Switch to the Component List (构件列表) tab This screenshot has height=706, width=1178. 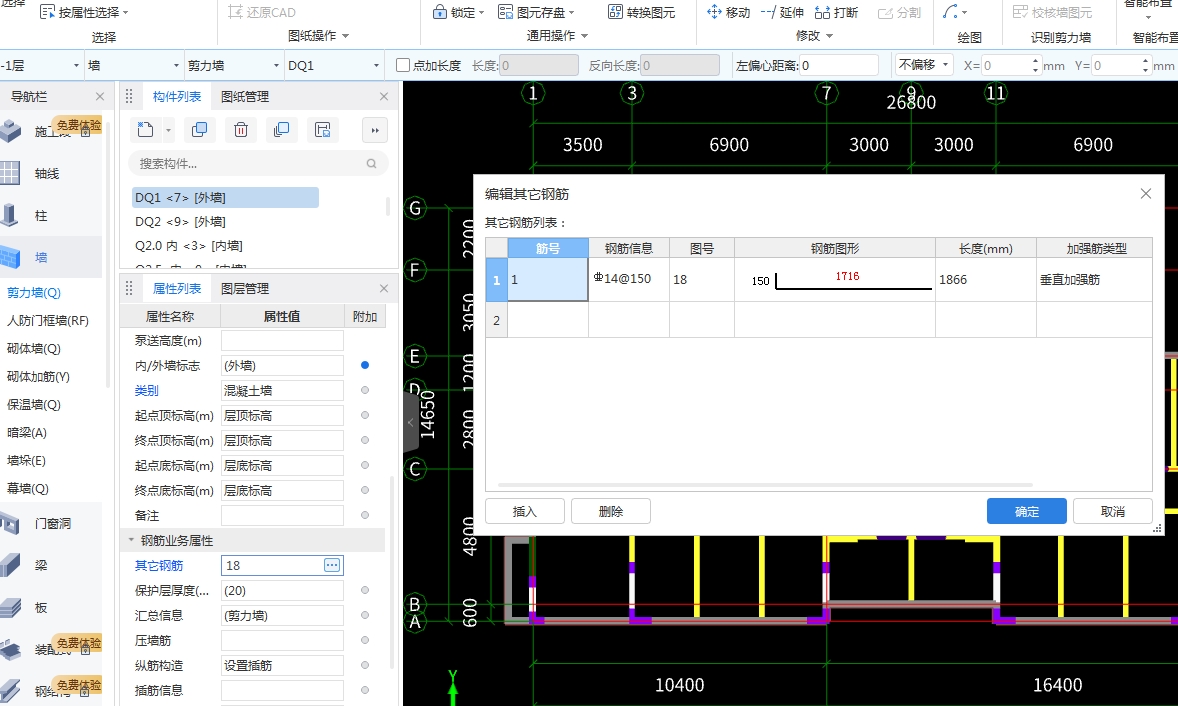coord(177,96)
